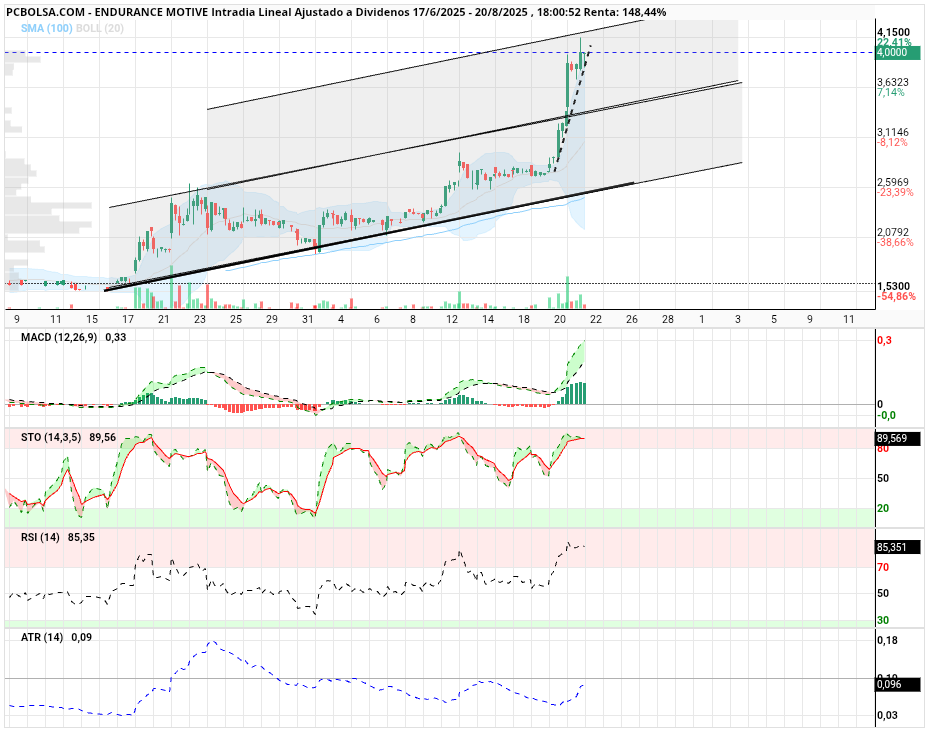Click the 50 label on the STO axis
Screen dimensions: 929x732
click(x=883, y=478)
